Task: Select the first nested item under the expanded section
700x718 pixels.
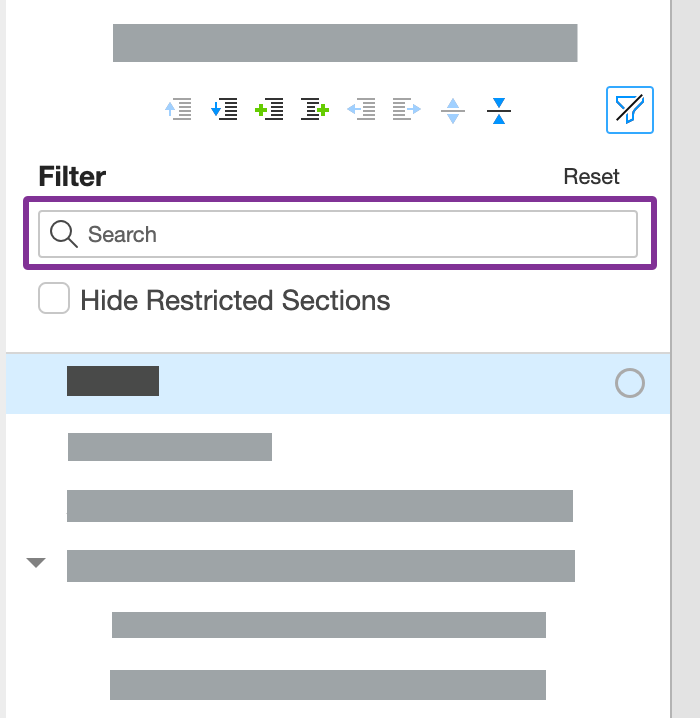Action: click(x=328, y=625)
